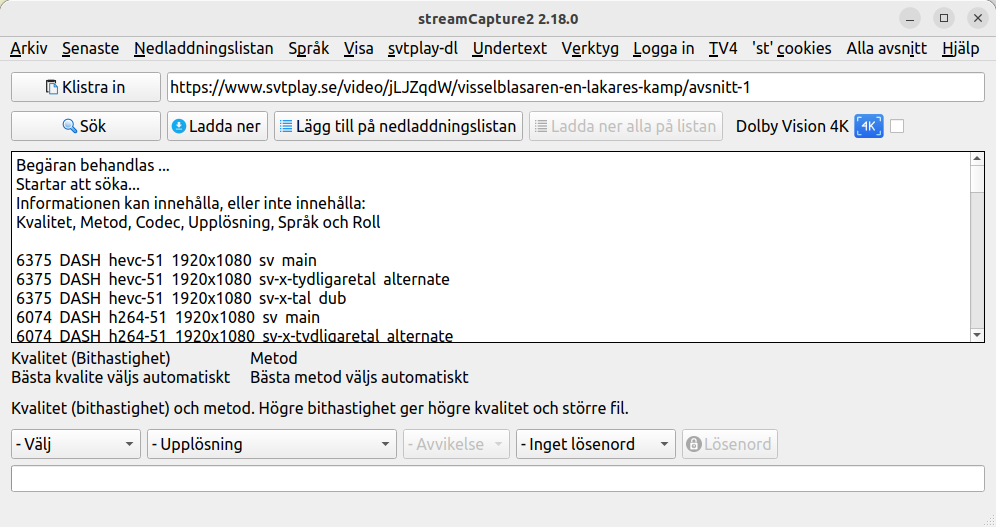996x527 pixels.
Task: Click the line '6074 DASH h264-51 1920x1080 sv main'
Action: click(168, 317)
